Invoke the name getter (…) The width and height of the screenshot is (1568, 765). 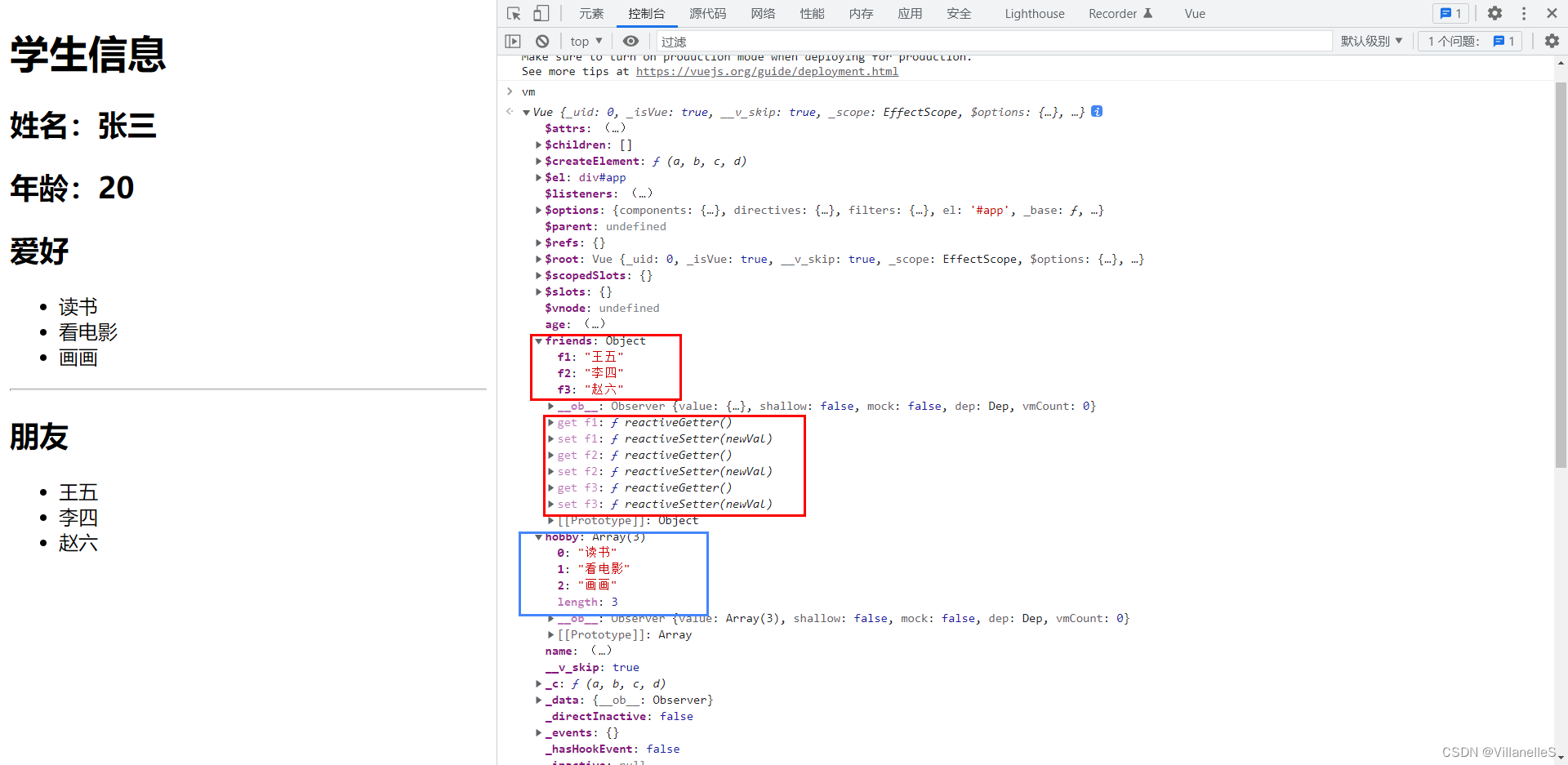point(601,651)
